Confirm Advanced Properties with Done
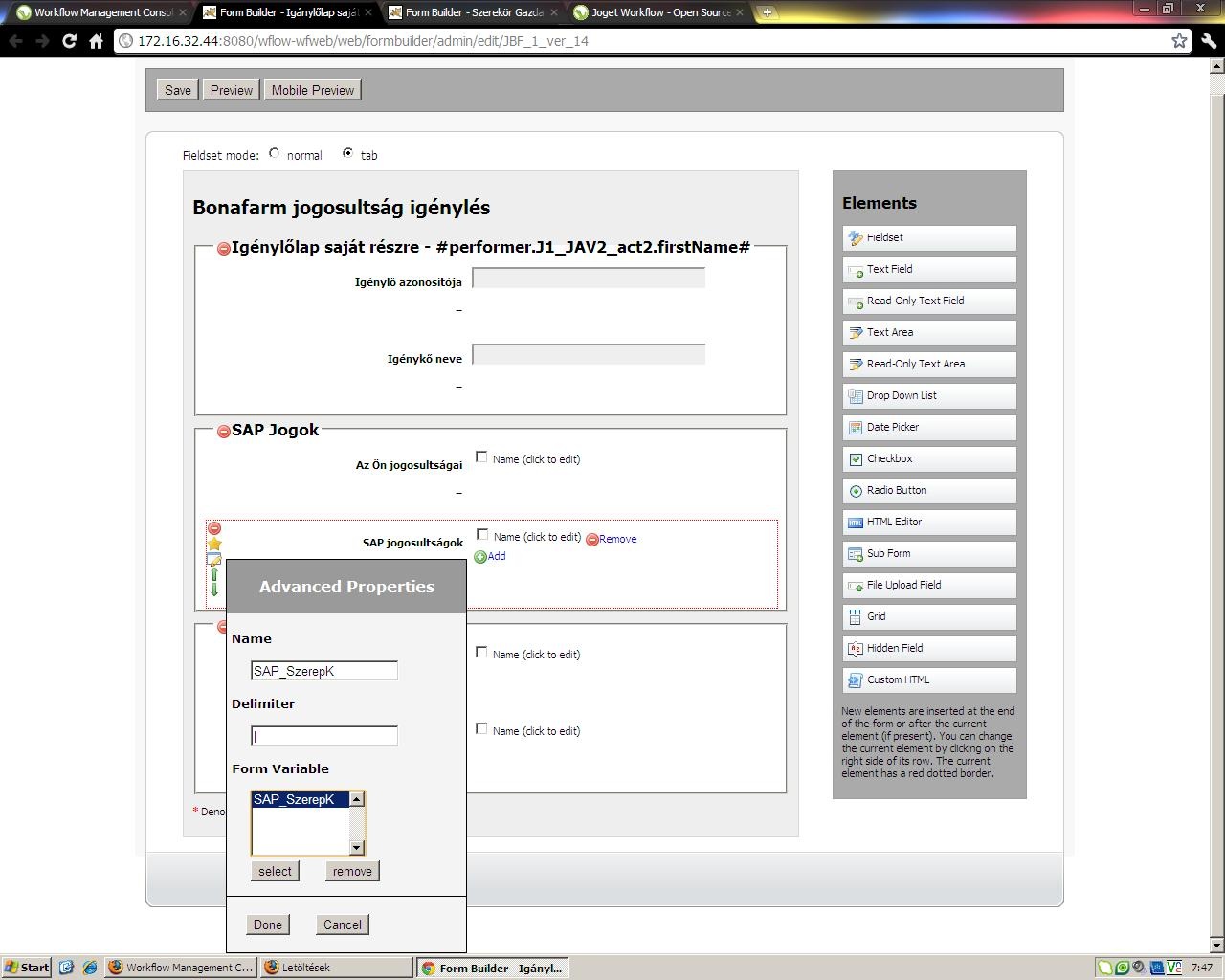This screenshot has height=980, width=1225. [268, 924]
